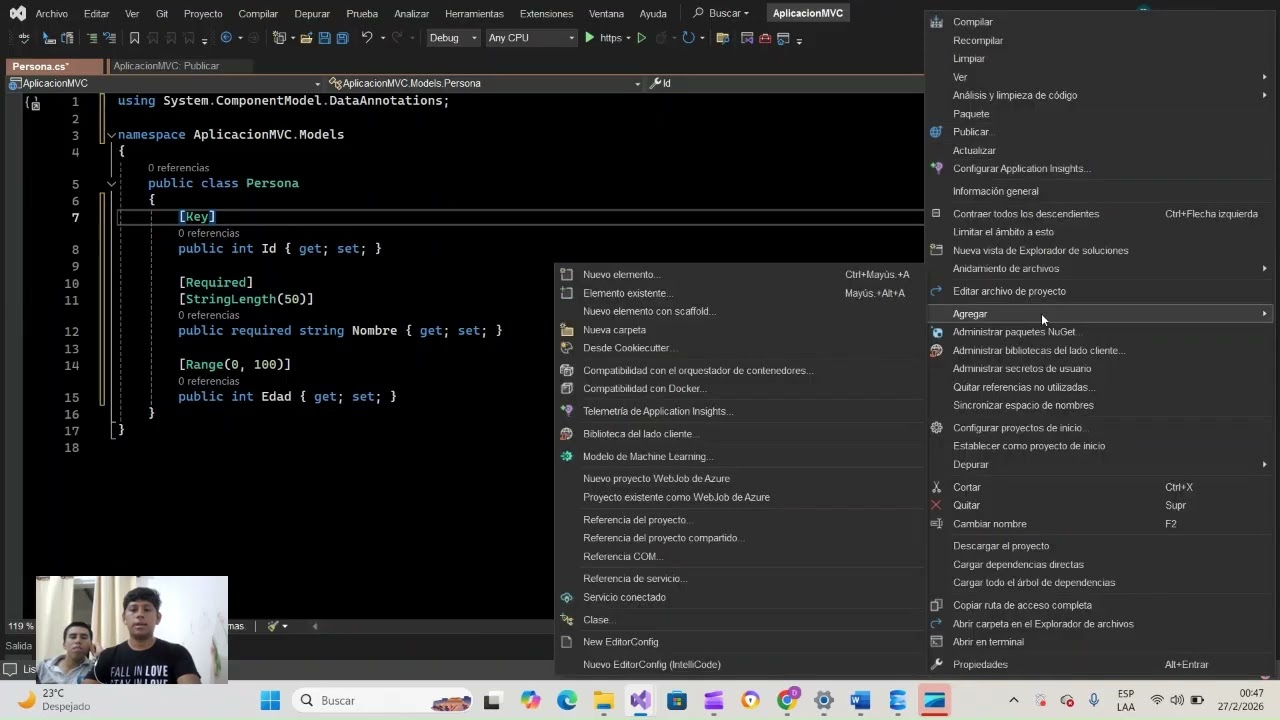
Task: Choose Clase from the Agregar submenu
Action: (739, 620)
